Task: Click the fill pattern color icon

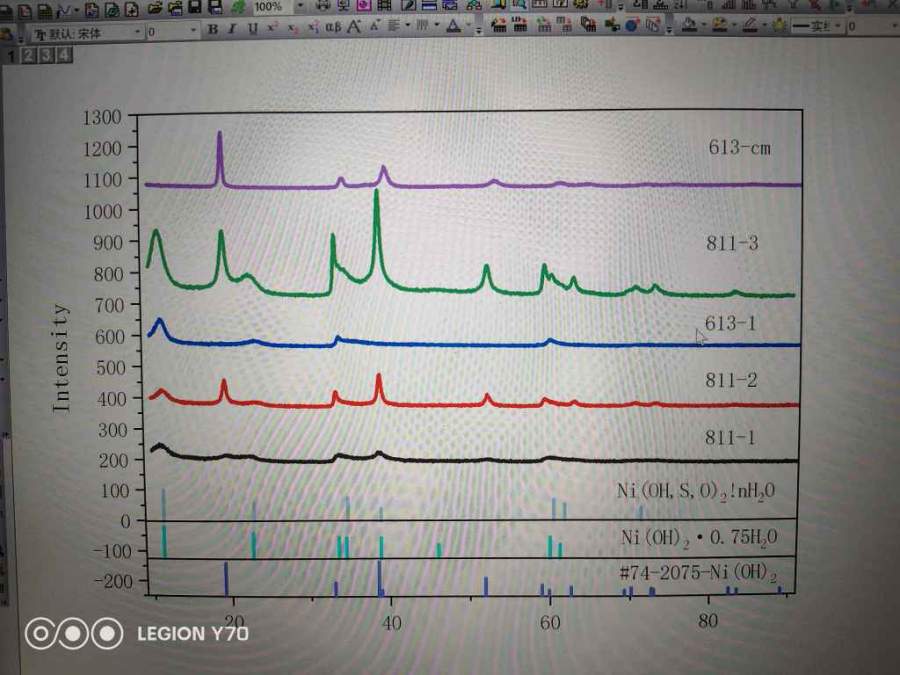Action: pyautogui.click(x=720, y=25)
